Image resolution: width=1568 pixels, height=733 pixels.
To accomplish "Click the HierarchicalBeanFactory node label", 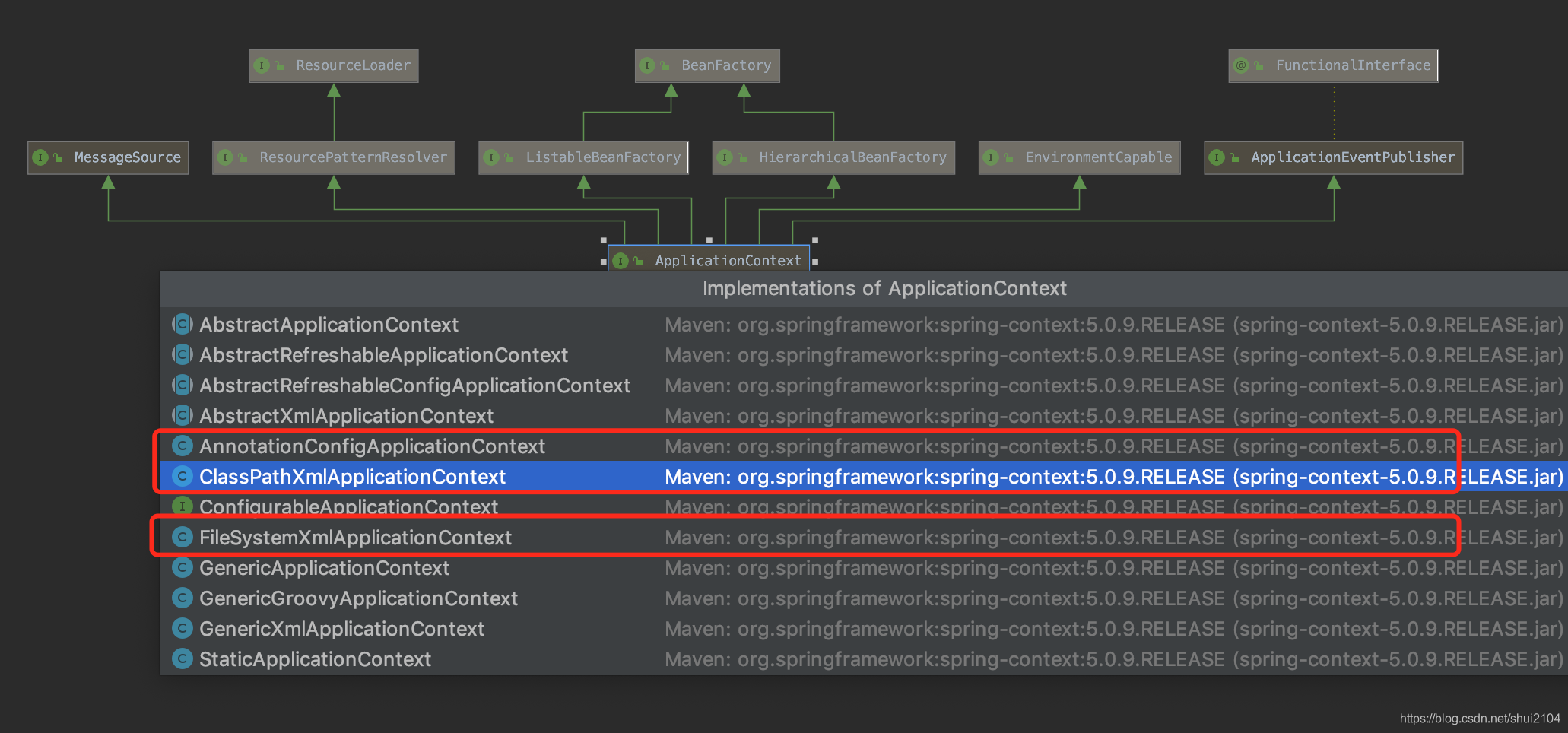I will pos(852,157).
